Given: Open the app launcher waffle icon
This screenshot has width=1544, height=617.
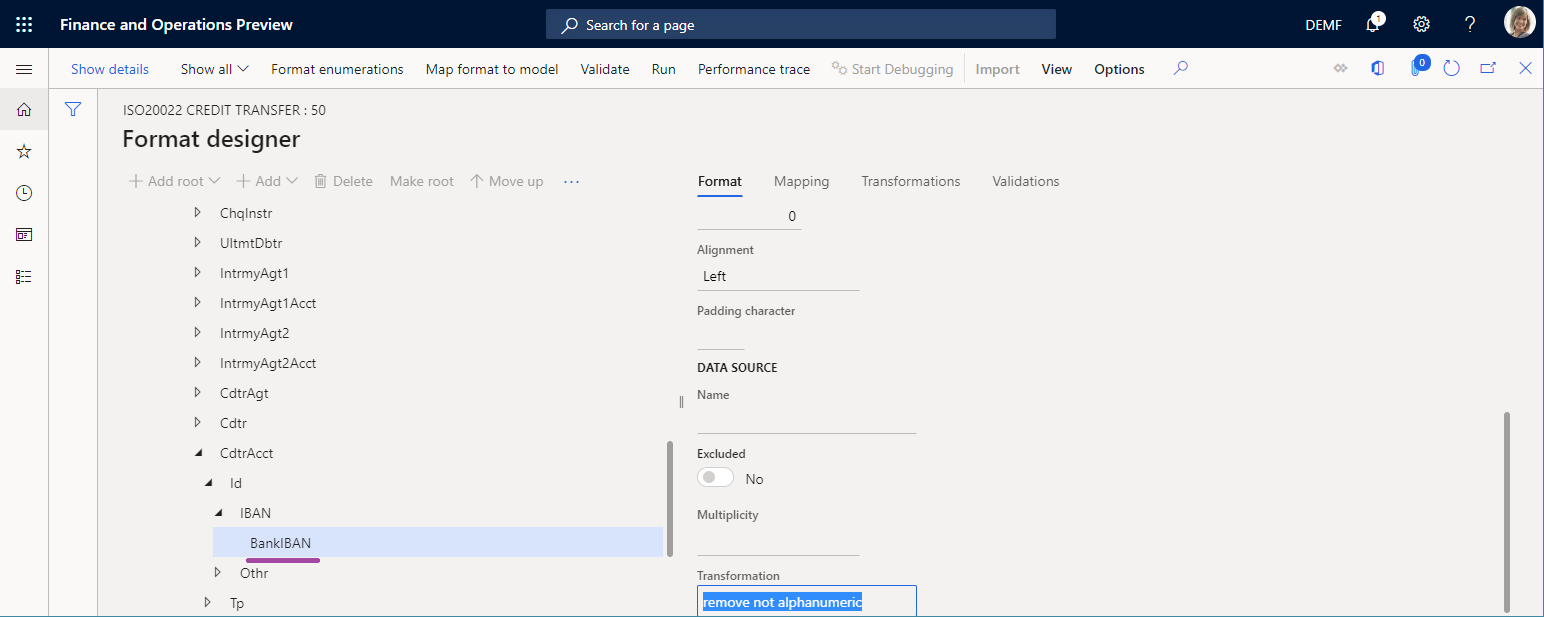Looking at the screenshot, I should (x=24, y=24).
